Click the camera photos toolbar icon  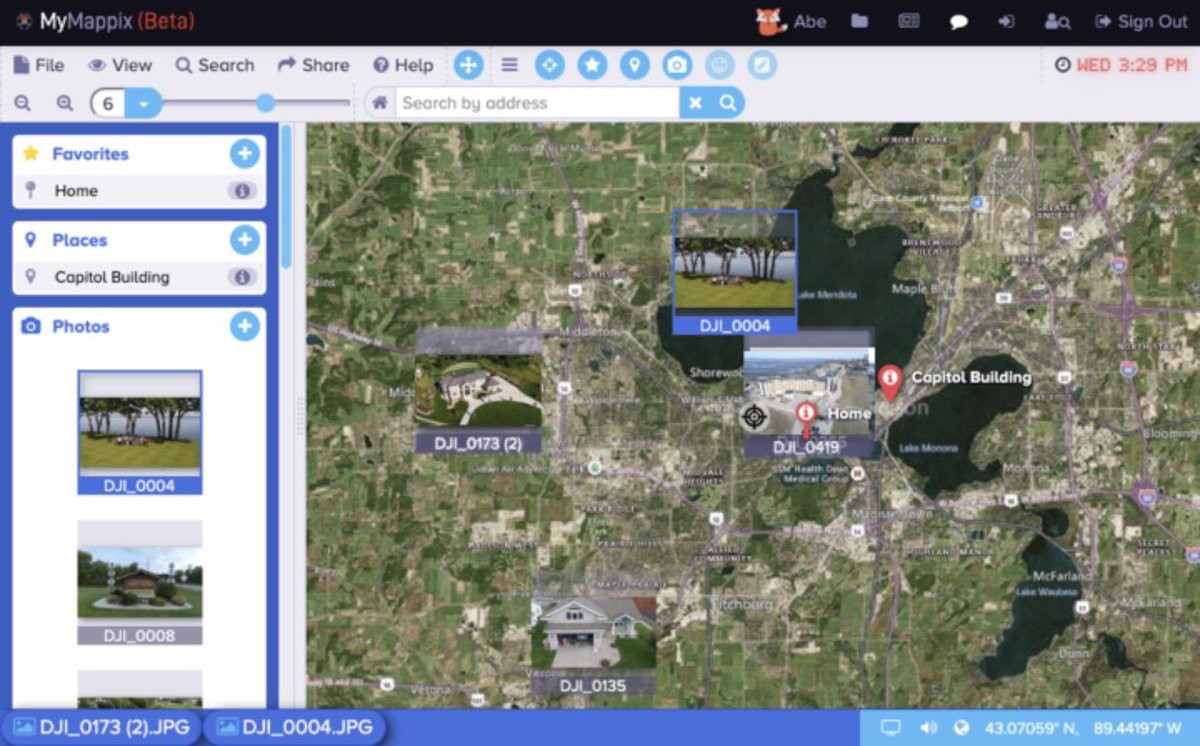click(x=677, y=65)
